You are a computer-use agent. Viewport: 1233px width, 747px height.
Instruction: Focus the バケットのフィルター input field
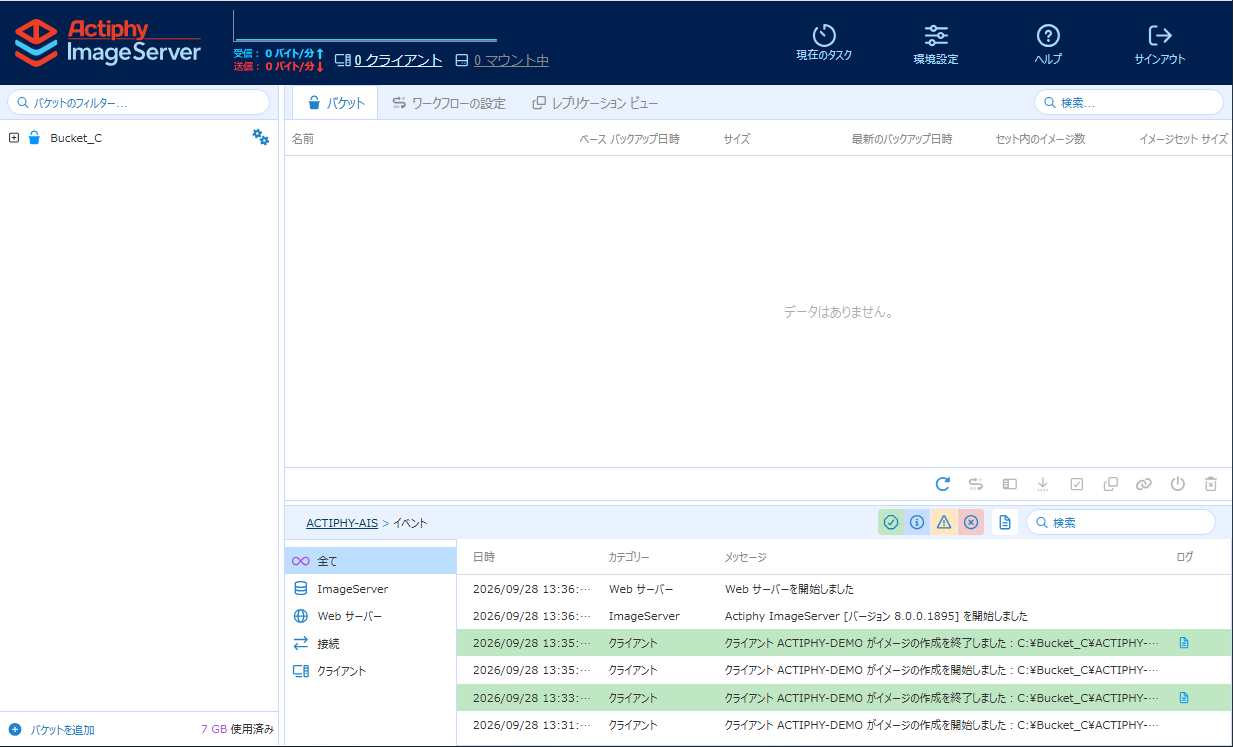pyautogui.click(x=138, y=102)
